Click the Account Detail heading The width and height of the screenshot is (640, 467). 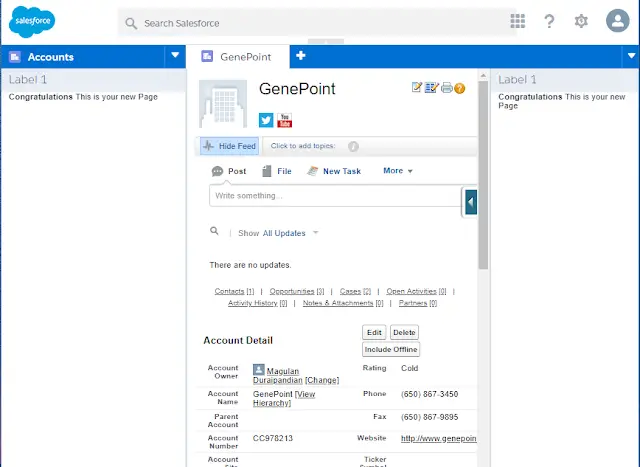click(238, 340)
